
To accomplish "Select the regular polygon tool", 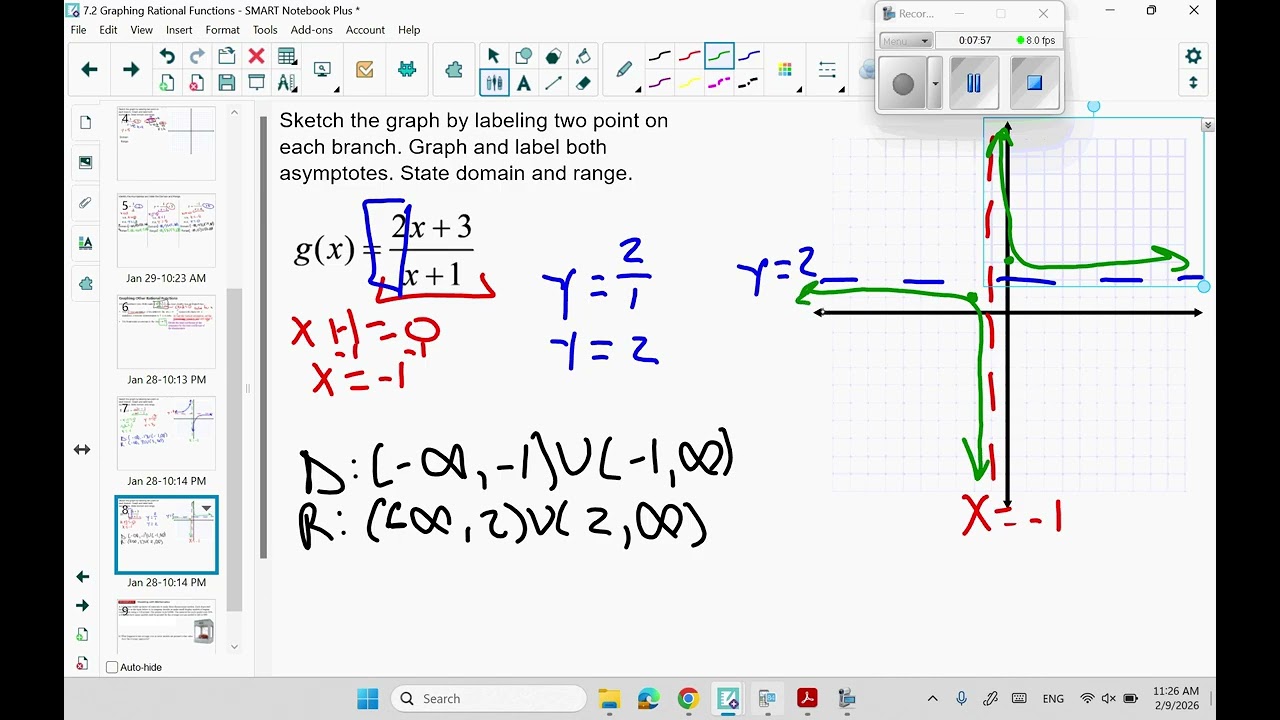I will coord(553,56).
